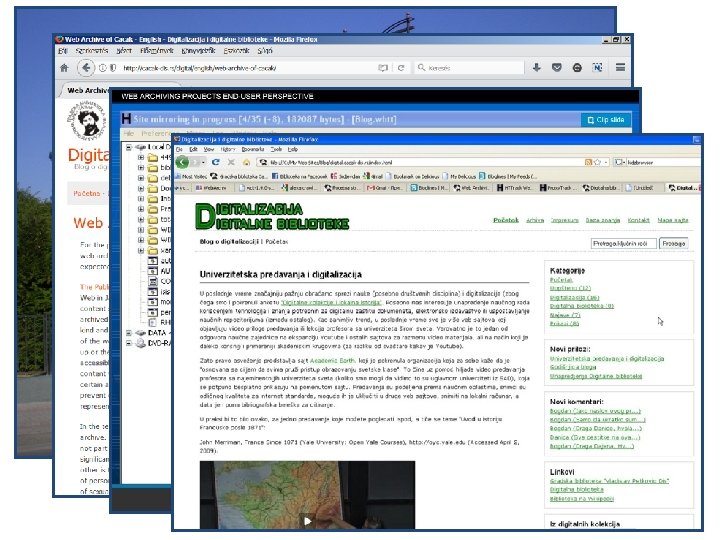Expand the folder beginning 'Do' in the HTTrack tree

[x=141, y=188]
